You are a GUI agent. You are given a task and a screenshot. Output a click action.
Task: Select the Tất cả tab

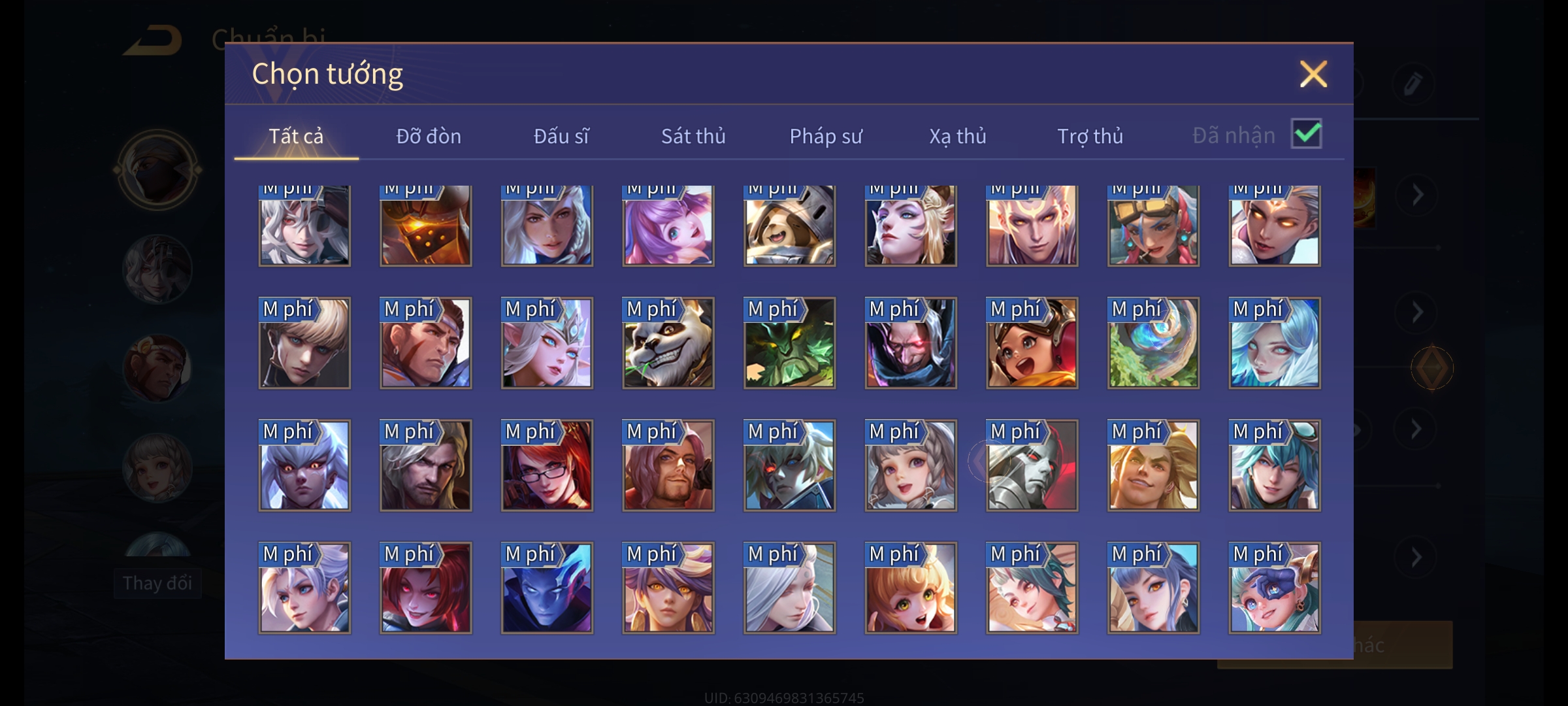pos(296,136)
